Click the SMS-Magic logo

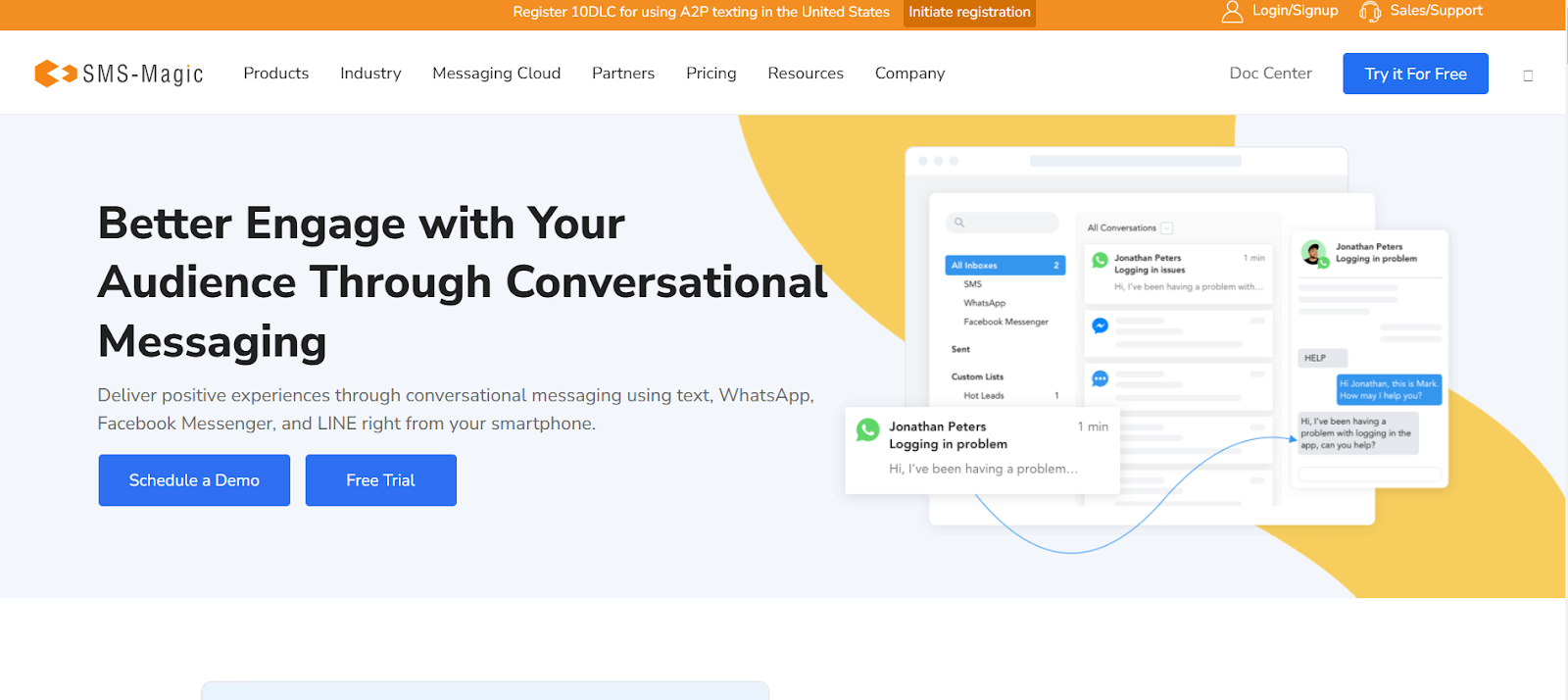[119, 74]
